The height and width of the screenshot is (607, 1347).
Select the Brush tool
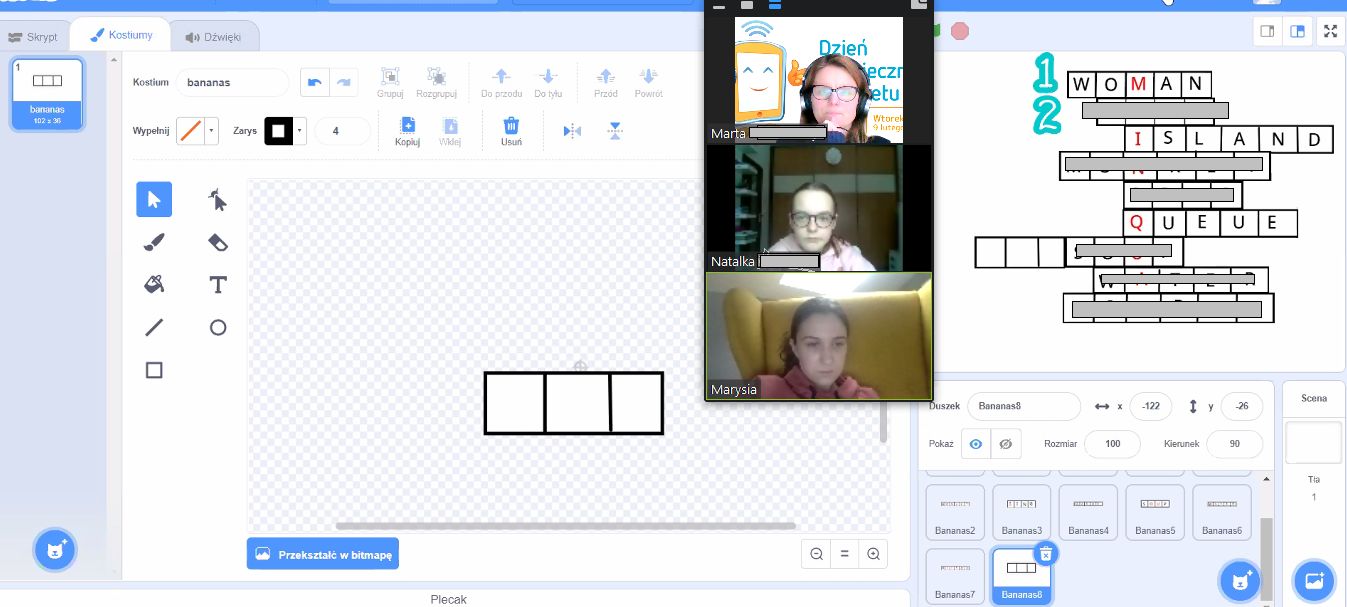coord(154,242)
